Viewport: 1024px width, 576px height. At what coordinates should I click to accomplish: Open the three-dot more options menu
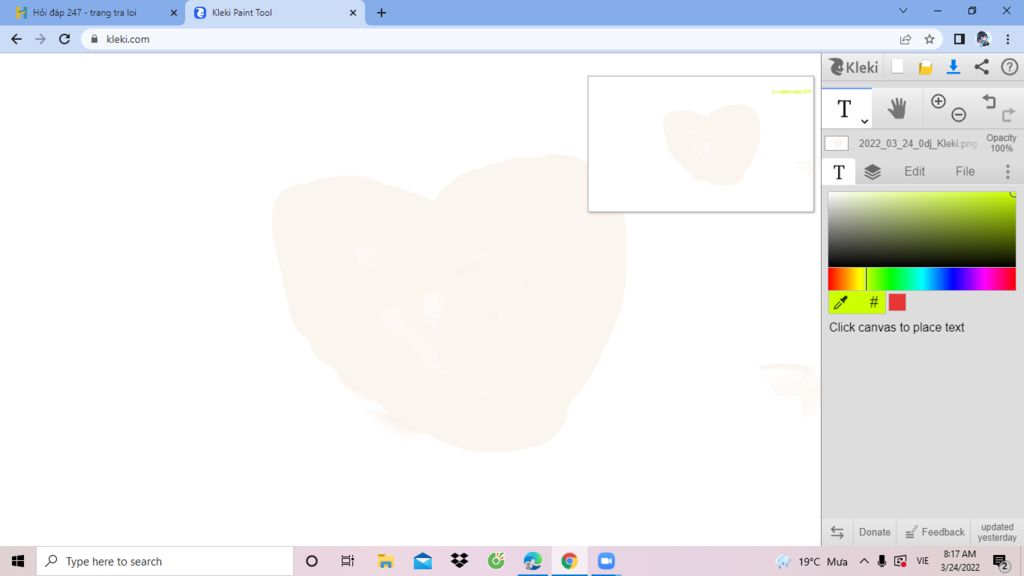tap(1008, 171)
